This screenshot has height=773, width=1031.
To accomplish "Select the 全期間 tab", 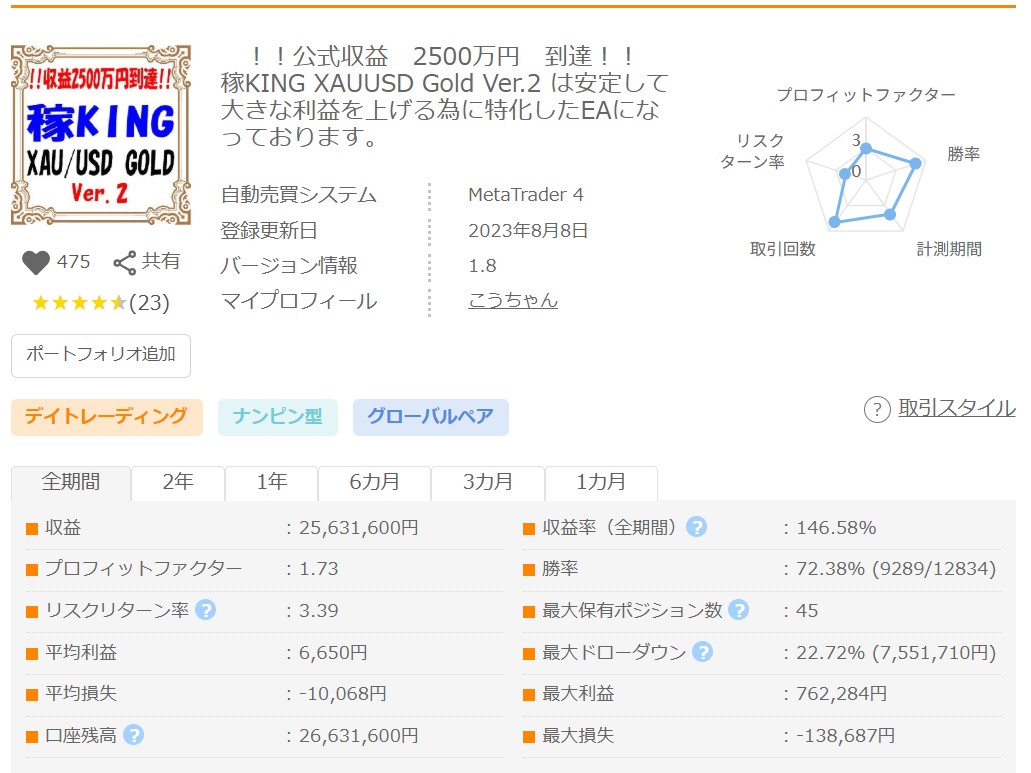I will [x=71, y=482].
